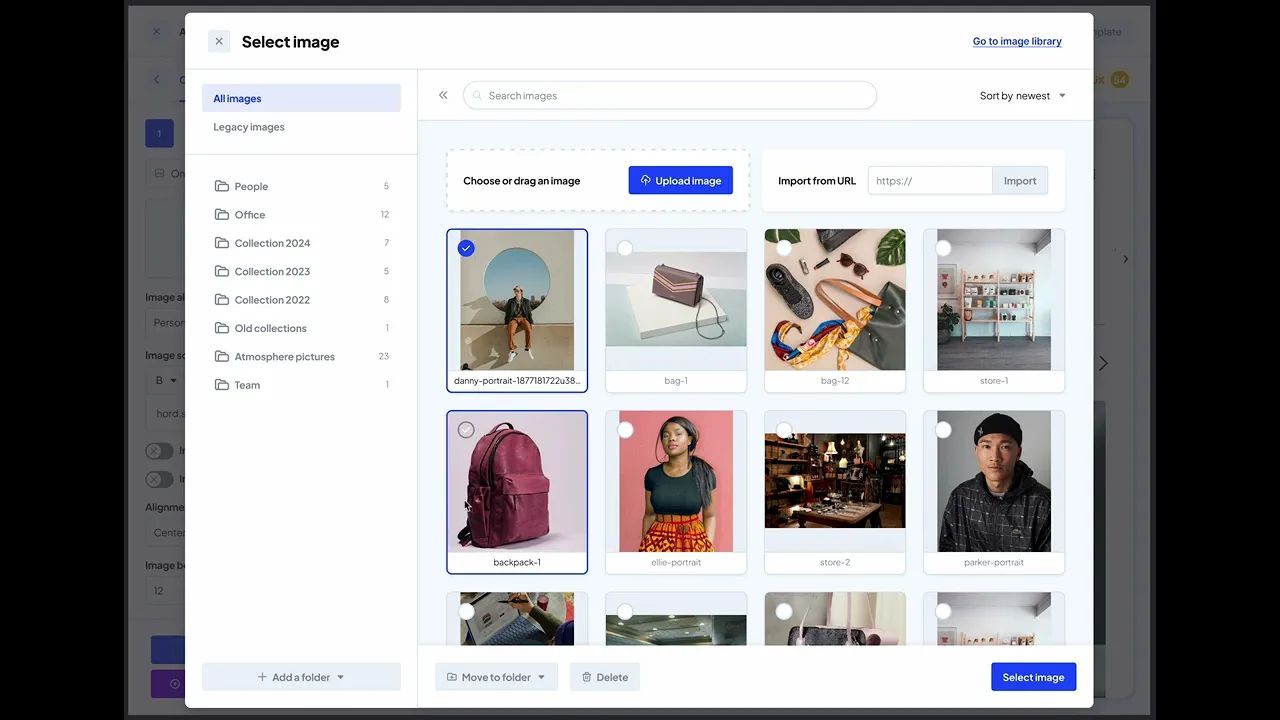Click the danny-portrait thumbnail
1280x720 pixels.
click(x=517, y=300)
